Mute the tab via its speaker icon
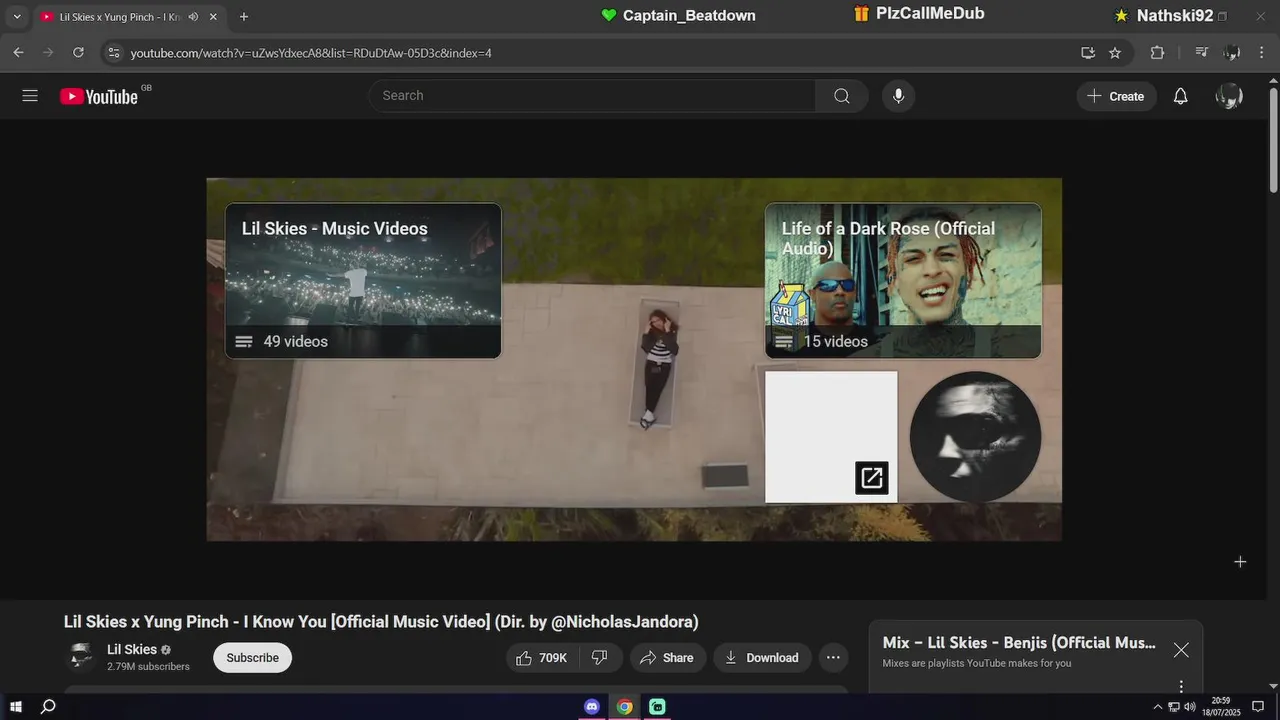1280x720 pixels. [x=193, y=17]
